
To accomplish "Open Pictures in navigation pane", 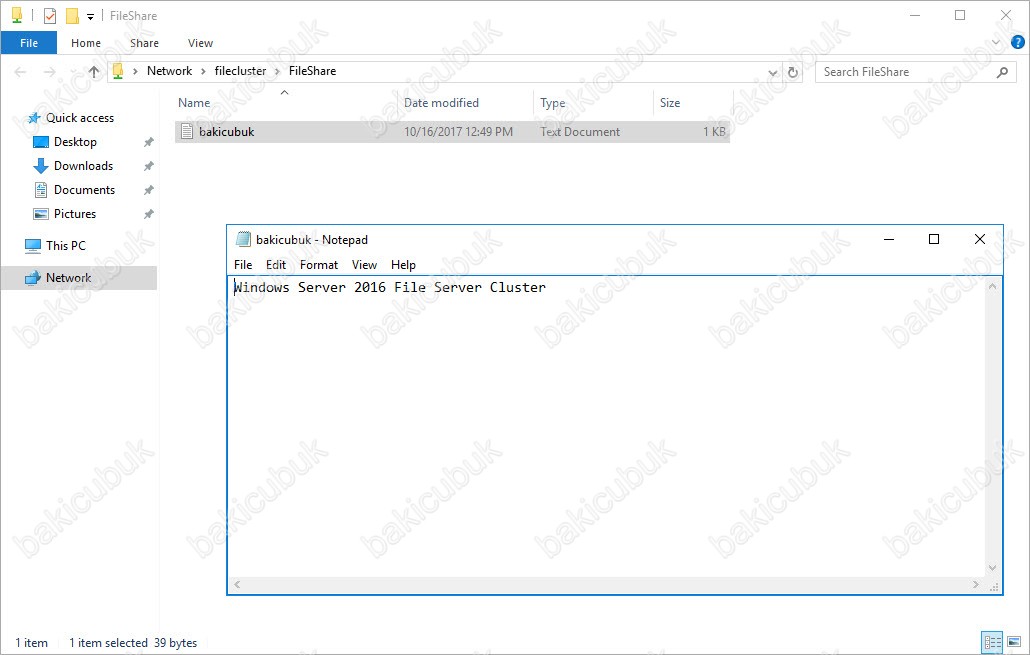I will (x=75, y=214).
